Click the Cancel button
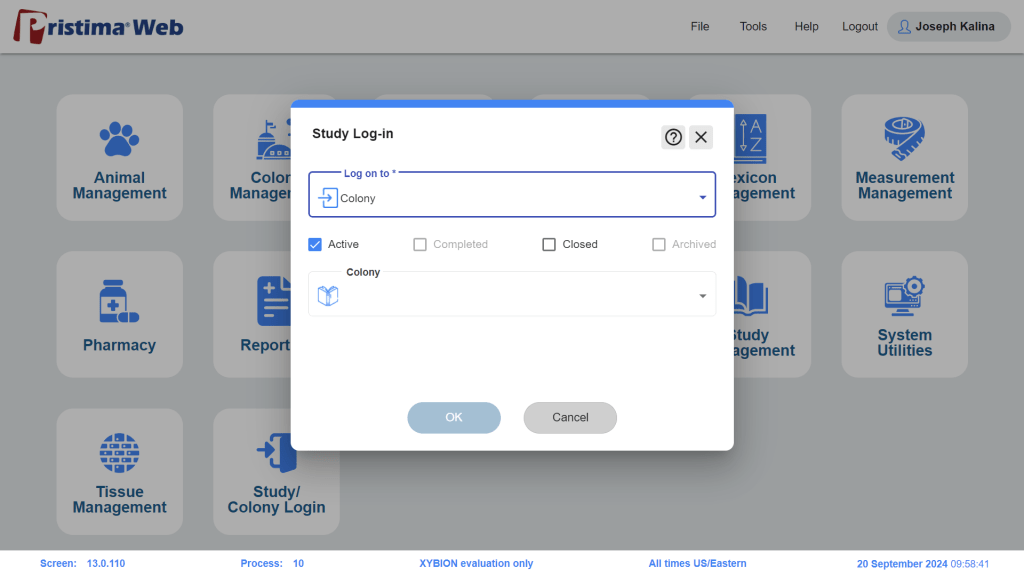The width and height of the screenshot is (1024, 576). (x=570, y=417)
